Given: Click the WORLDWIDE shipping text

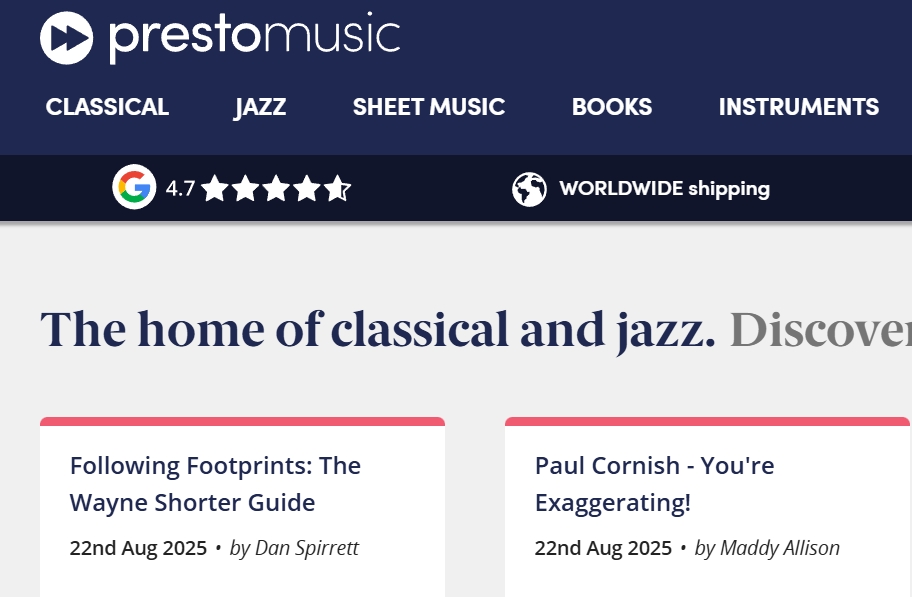Looking at the screenshot, I should click(x=664, y=188).
